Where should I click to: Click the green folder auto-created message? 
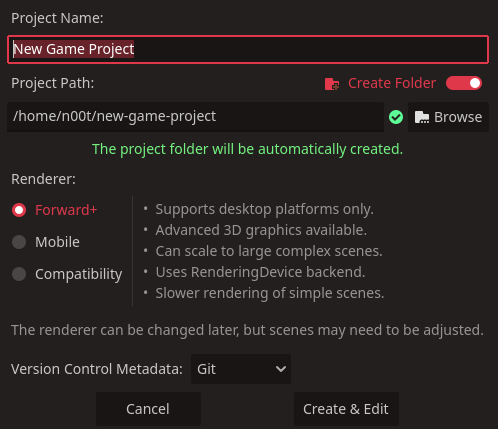(x=247, y=149)
